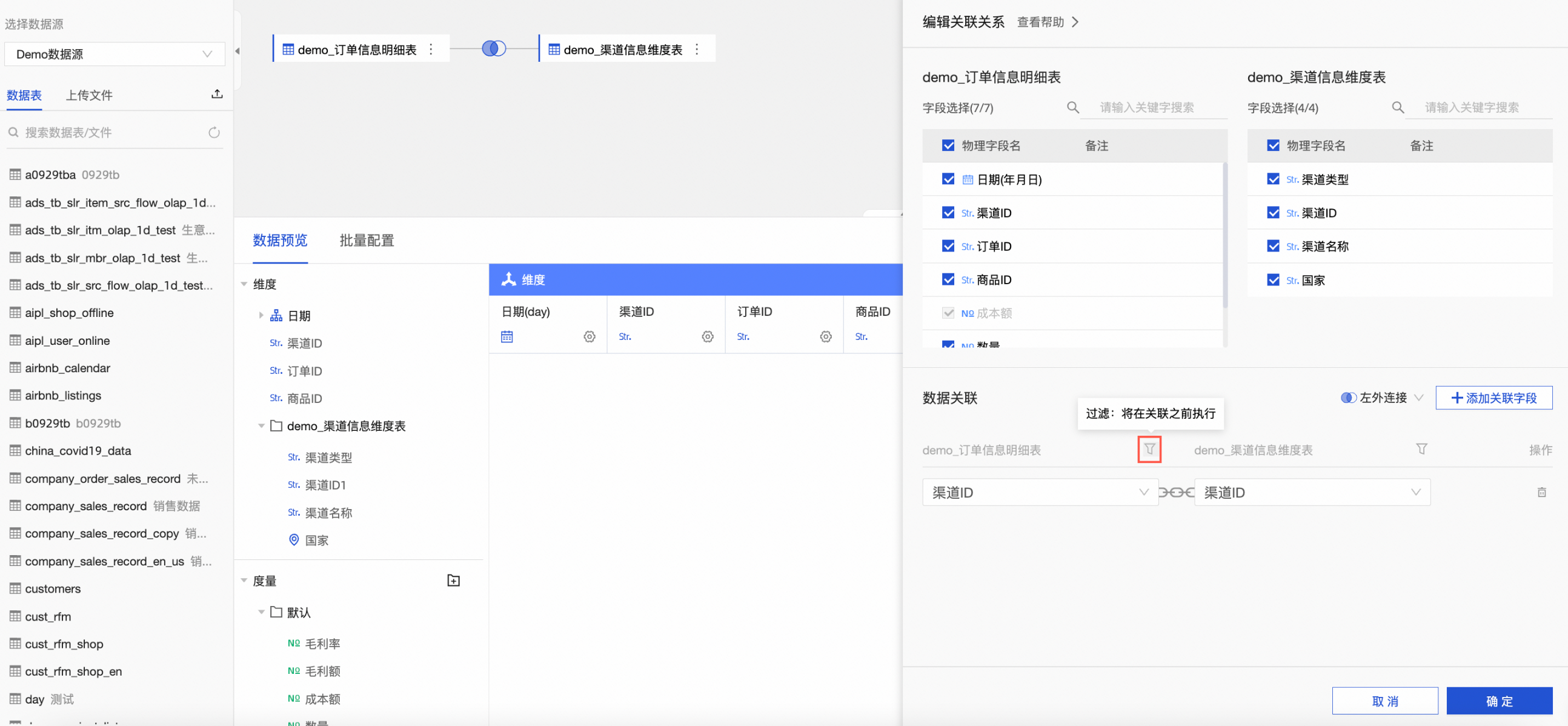Open the Demo数据源 data source dropdown
This screenshot has width=1568, height=726.
(115, 53)
